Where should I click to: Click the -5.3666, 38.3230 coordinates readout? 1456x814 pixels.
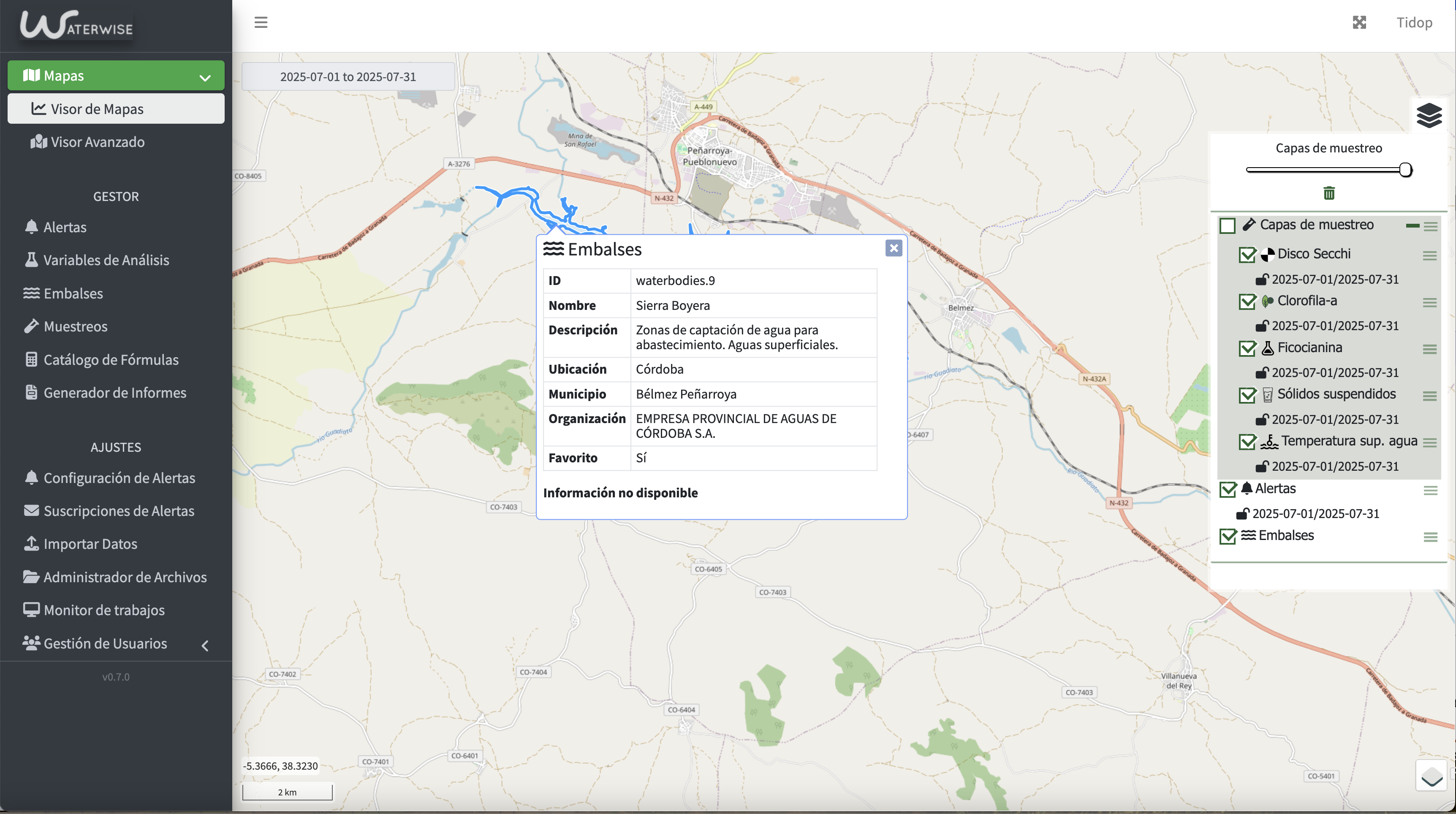280,766
